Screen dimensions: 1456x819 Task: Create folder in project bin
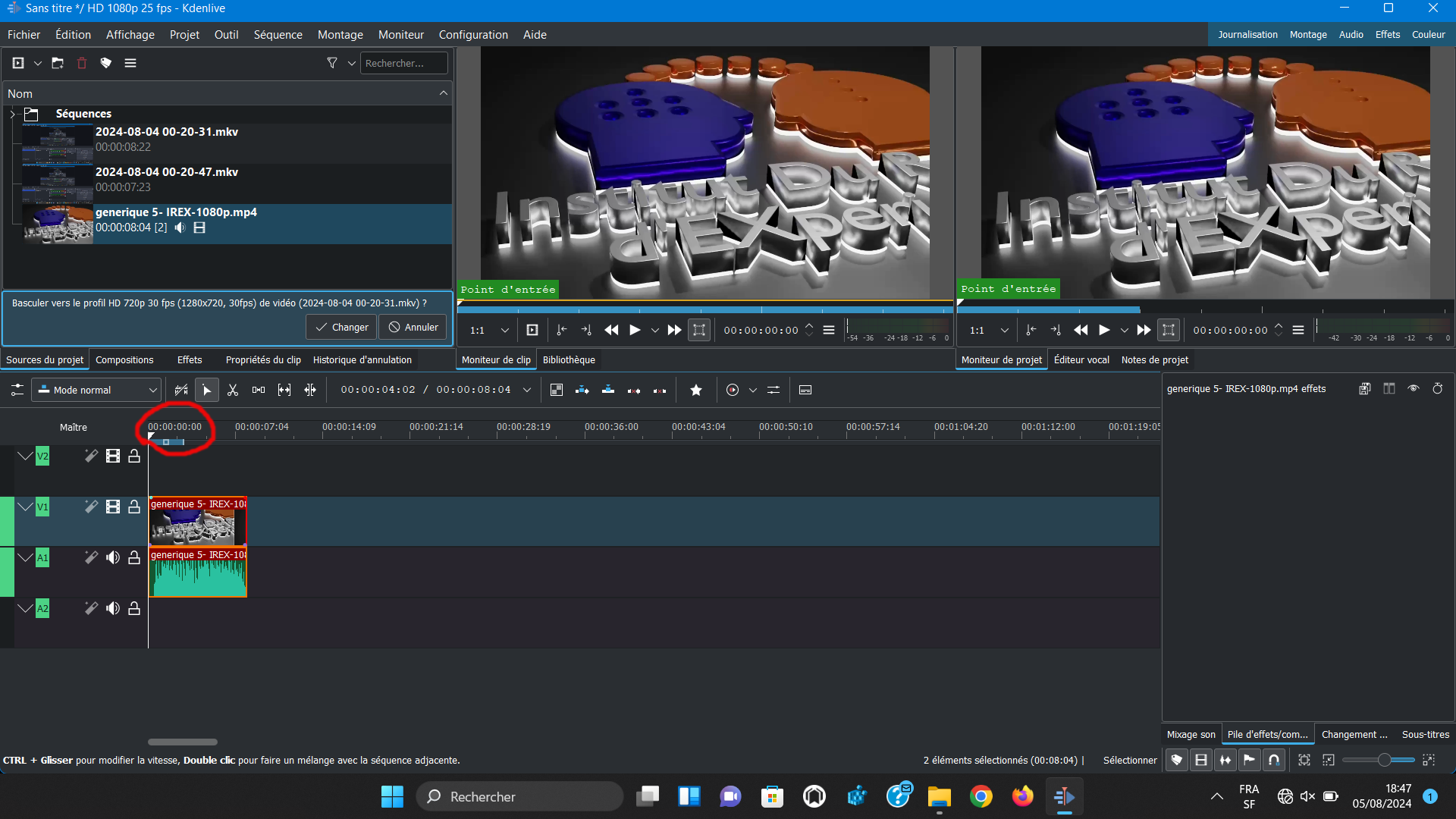coord(58,63)
